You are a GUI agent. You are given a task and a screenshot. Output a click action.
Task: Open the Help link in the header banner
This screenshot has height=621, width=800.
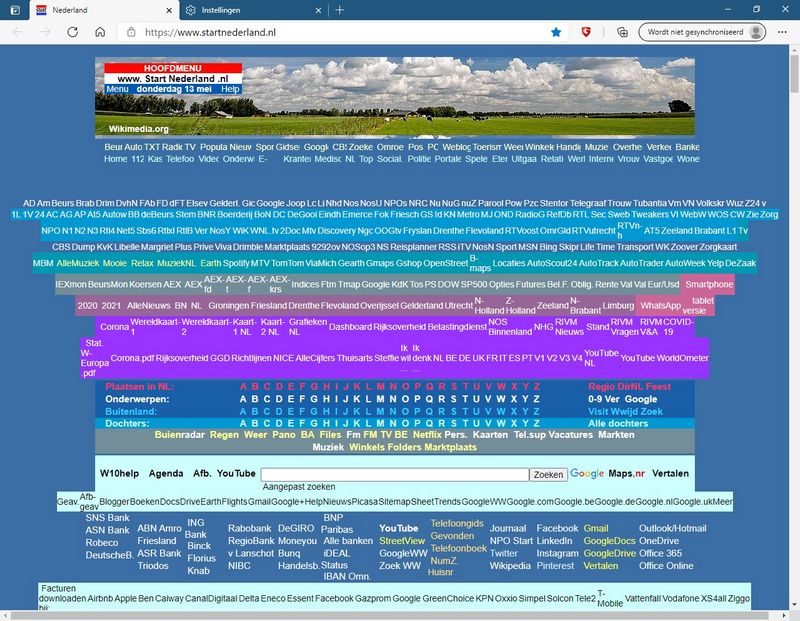(x=230, y=89)
